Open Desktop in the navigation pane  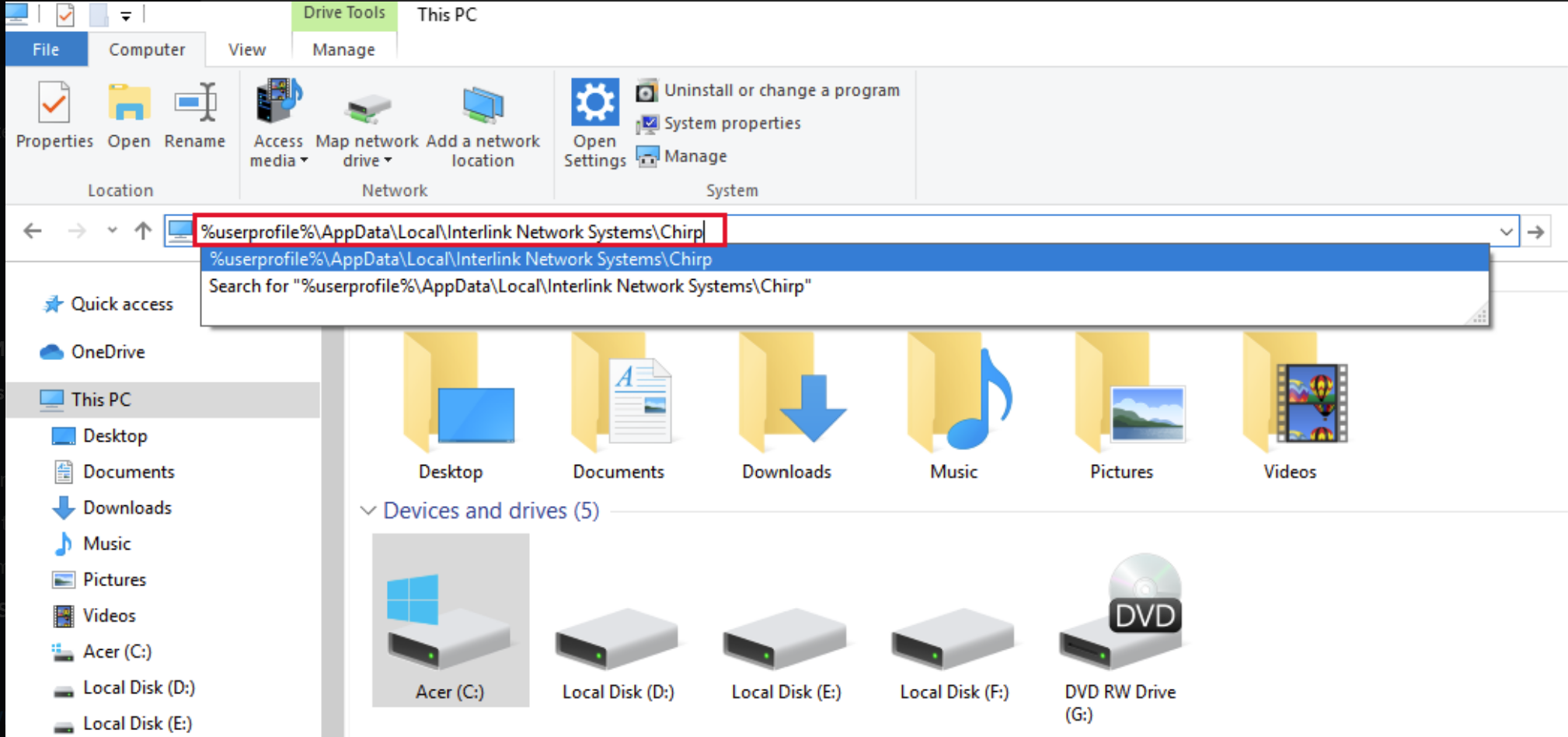click(99, 436)
